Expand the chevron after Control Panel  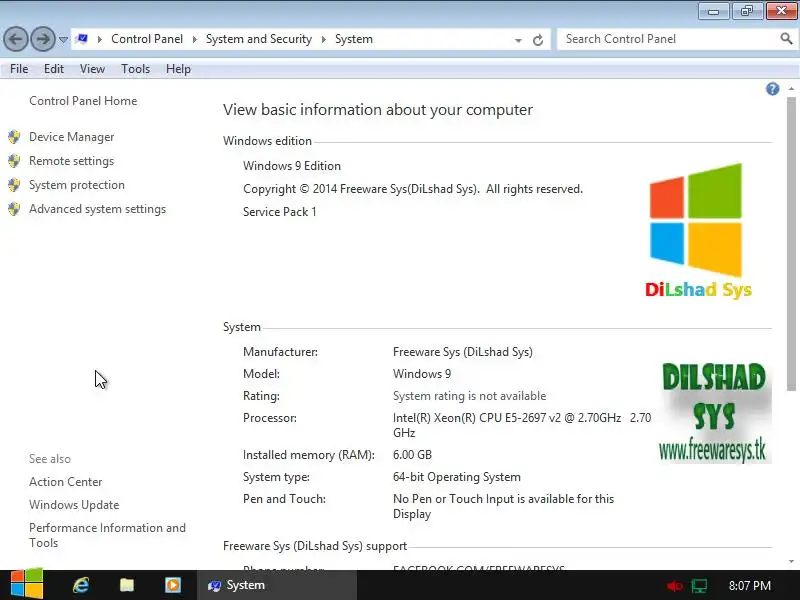tap(194, 39)
